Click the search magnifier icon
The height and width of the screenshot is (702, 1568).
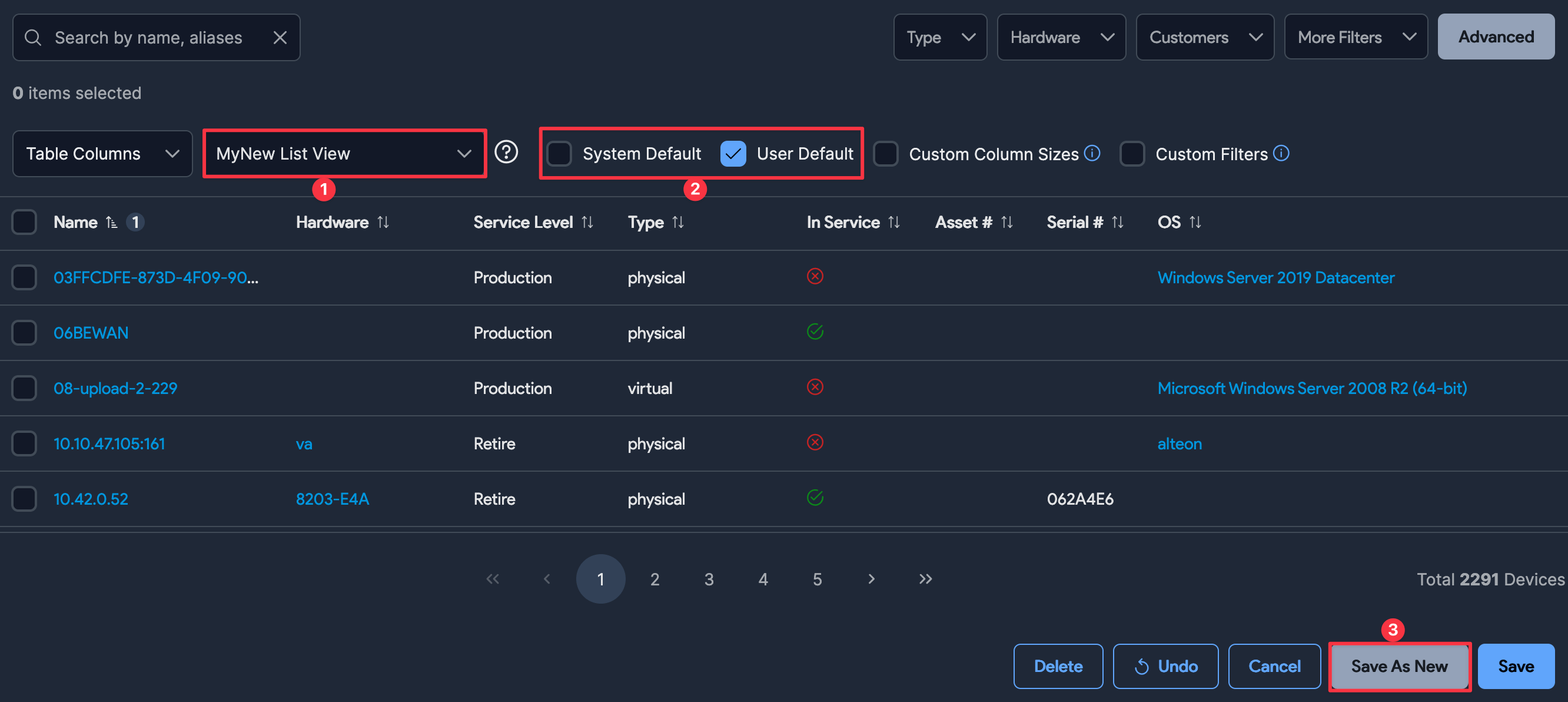[x=34, y=37]
